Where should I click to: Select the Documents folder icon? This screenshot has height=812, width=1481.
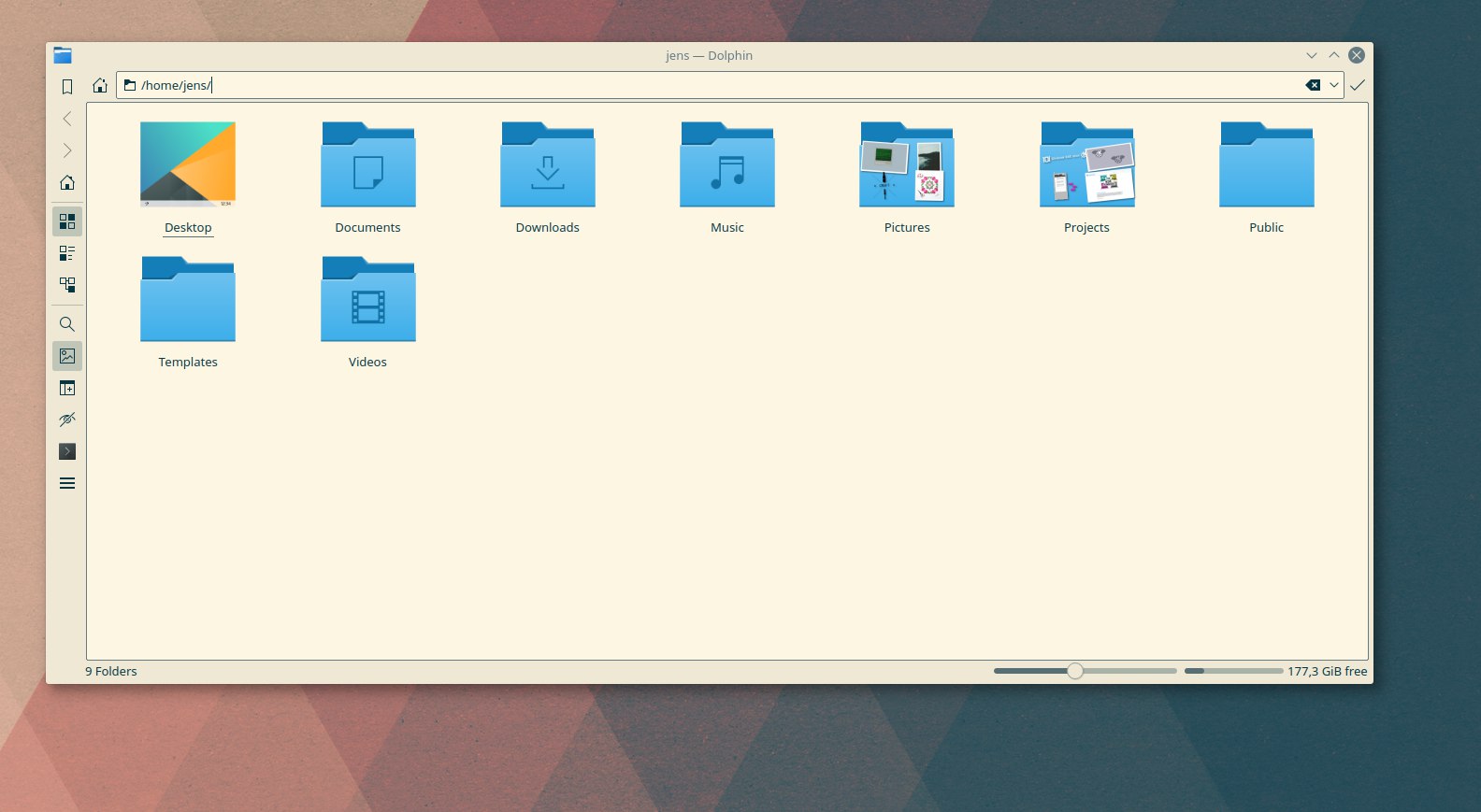368,164
